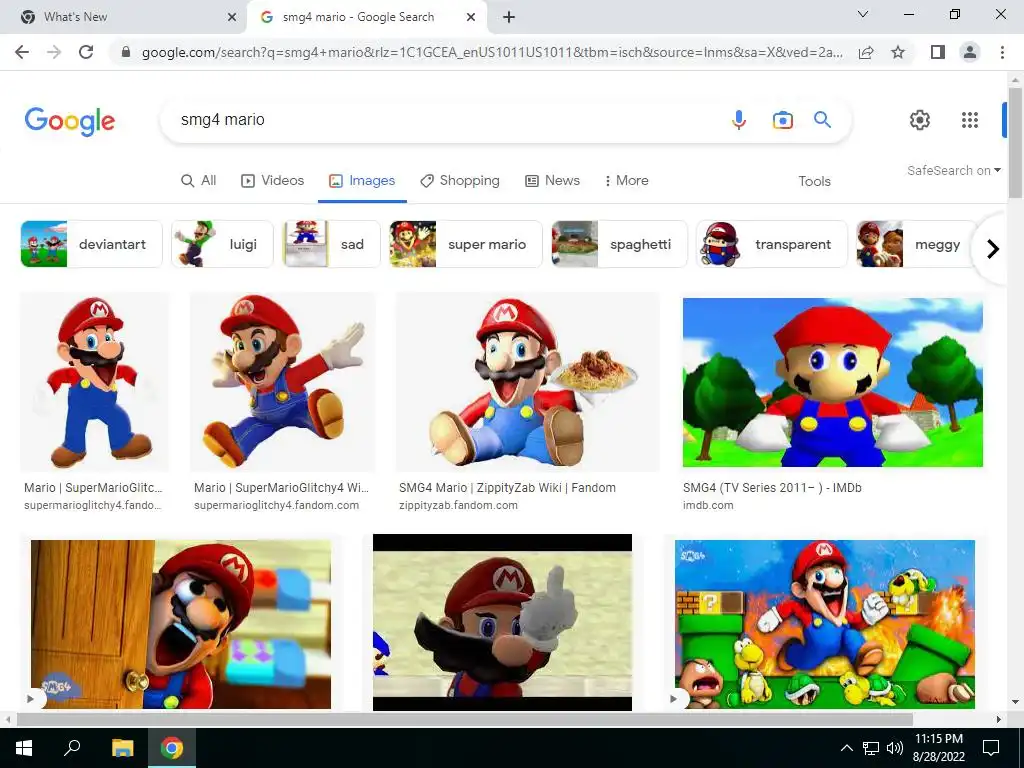Click the vertical page scrollbar
This screenshot has width=1024, height=768.
click(x=1015, y=142)
